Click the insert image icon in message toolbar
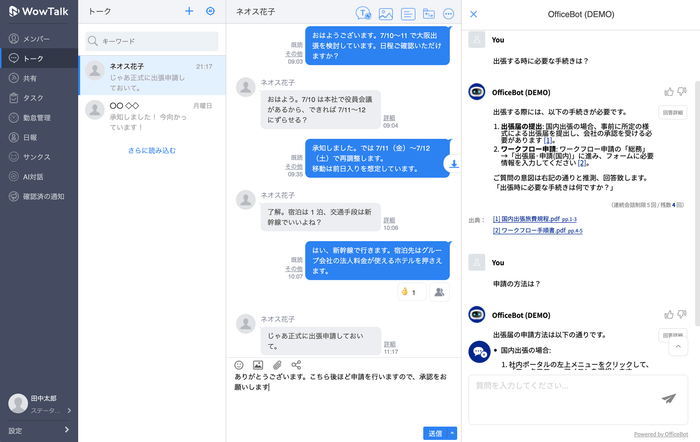The width and height of the screenshot is (700, 442). [x=258, y=365]
